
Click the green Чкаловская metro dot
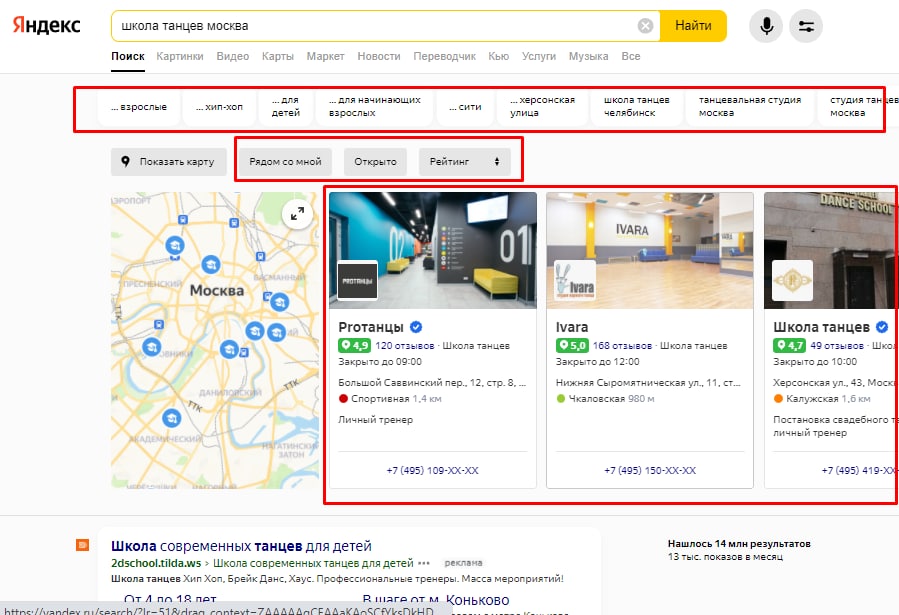561,399
